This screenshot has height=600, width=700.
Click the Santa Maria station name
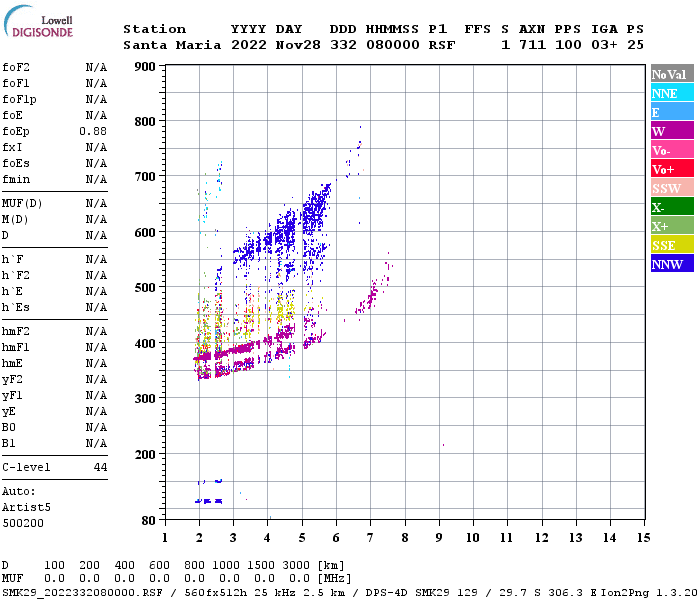[x=172, y=45]
